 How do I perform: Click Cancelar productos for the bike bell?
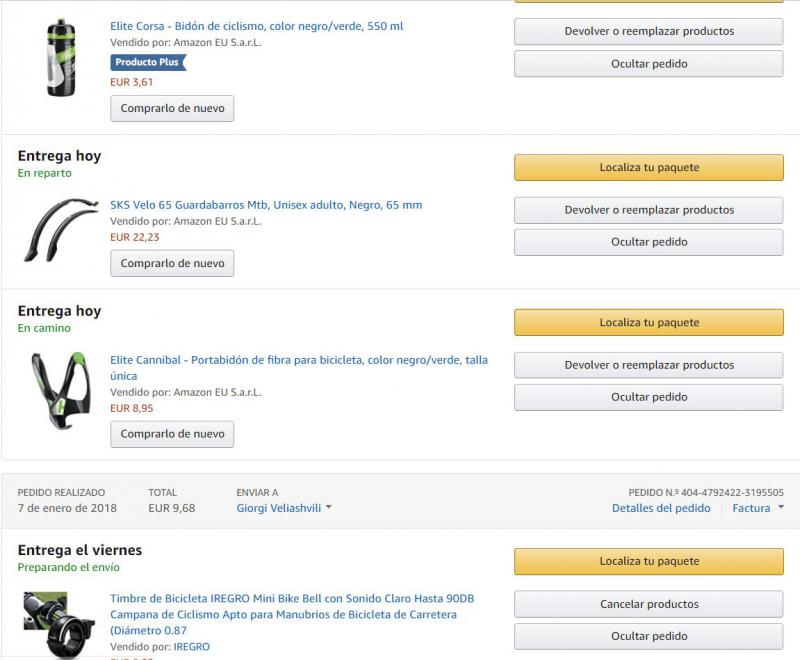point(649,604)
